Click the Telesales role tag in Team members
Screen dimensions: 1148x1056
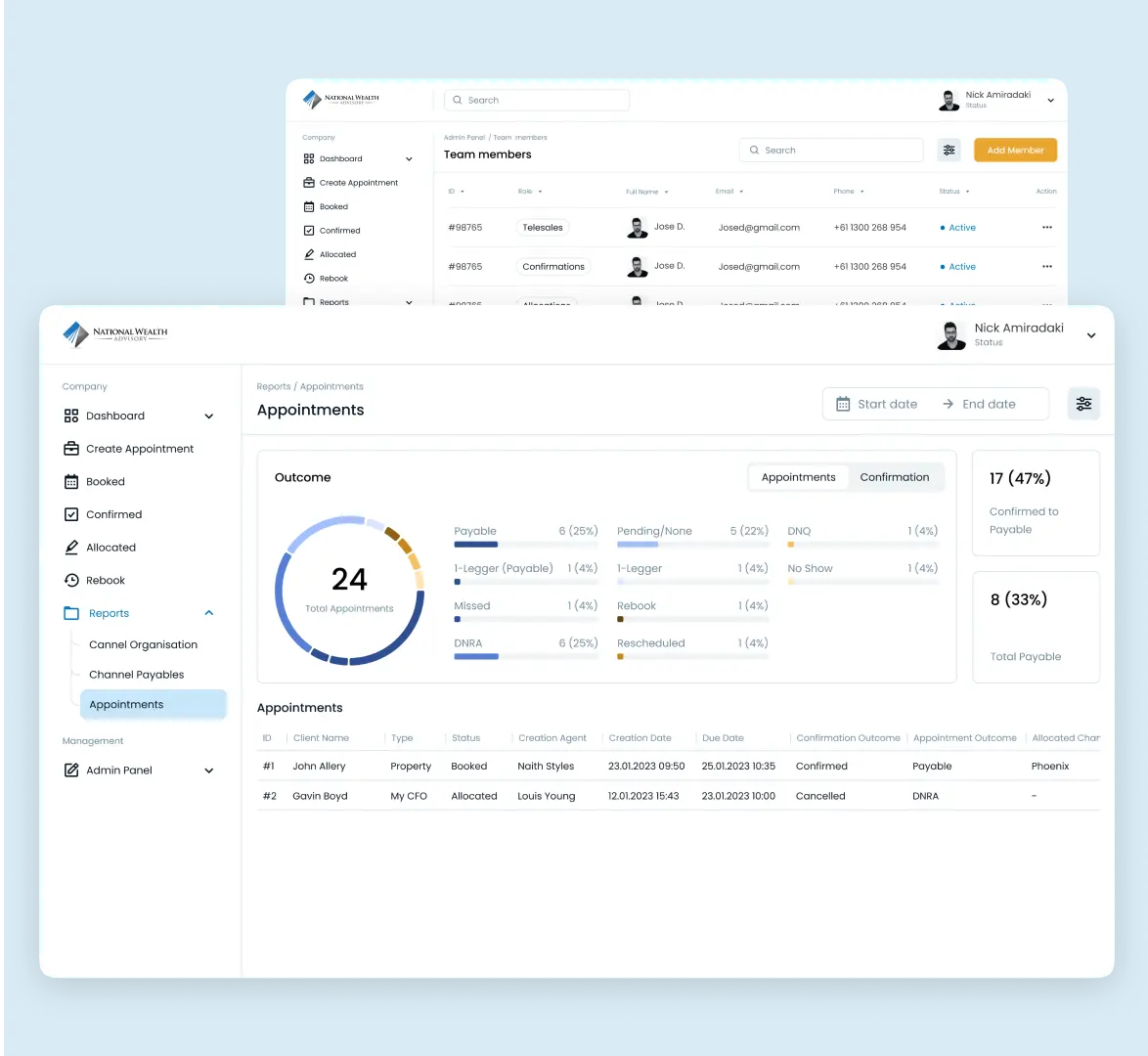coord(543,228)
